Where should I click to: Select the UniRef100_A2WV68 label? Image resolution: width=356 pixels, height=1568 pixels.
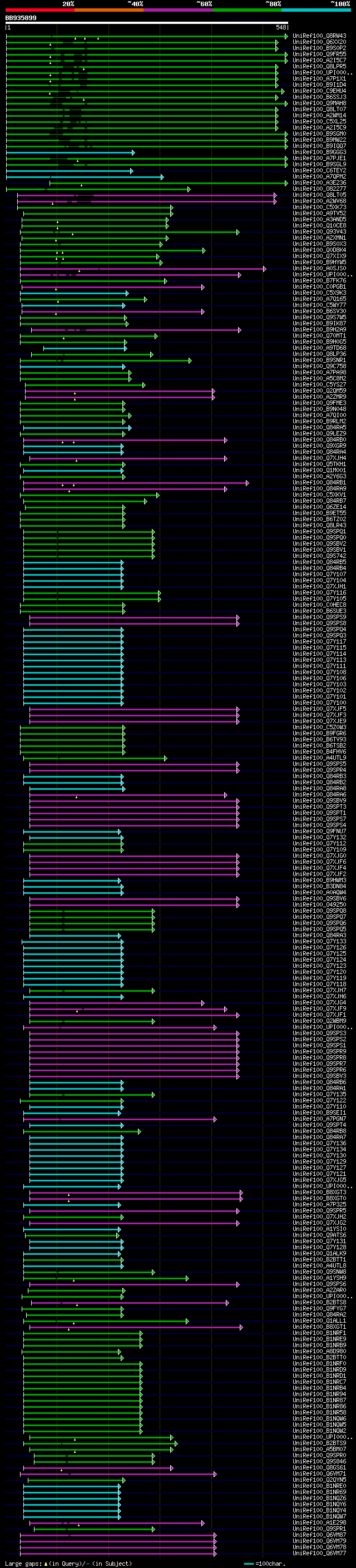click(319, 201)
